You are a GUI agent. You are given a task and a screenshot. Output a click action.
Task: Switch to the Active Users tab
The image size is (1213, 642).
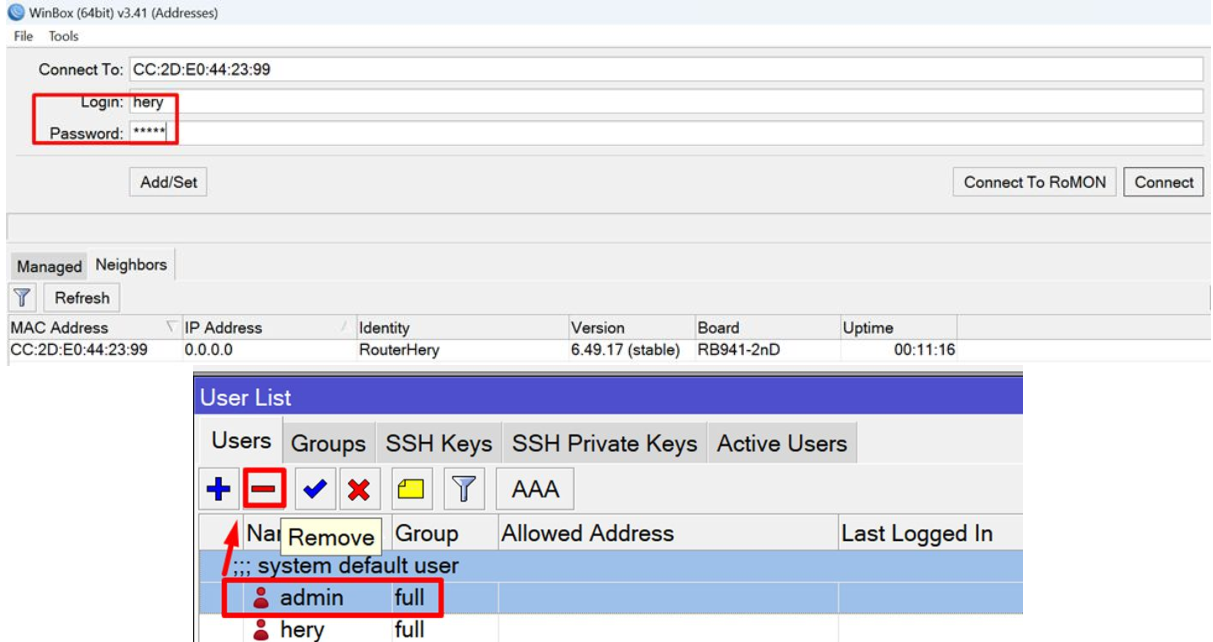[x=782, y=443]
